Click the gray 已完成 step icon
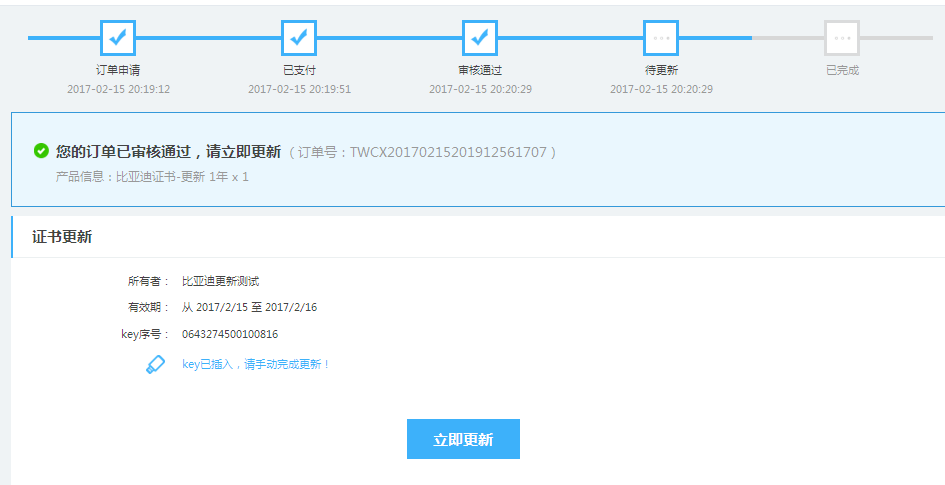 tap(842, 38)
